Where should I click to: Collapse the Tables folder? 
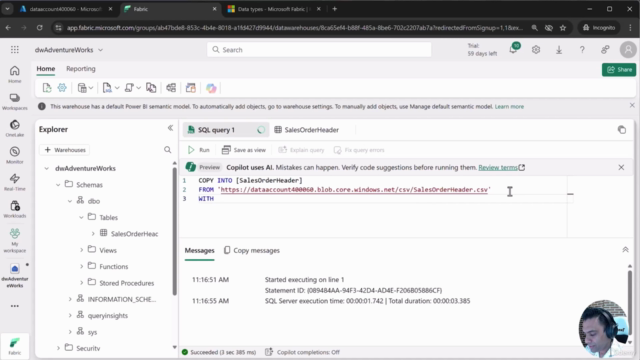(81, 218)
